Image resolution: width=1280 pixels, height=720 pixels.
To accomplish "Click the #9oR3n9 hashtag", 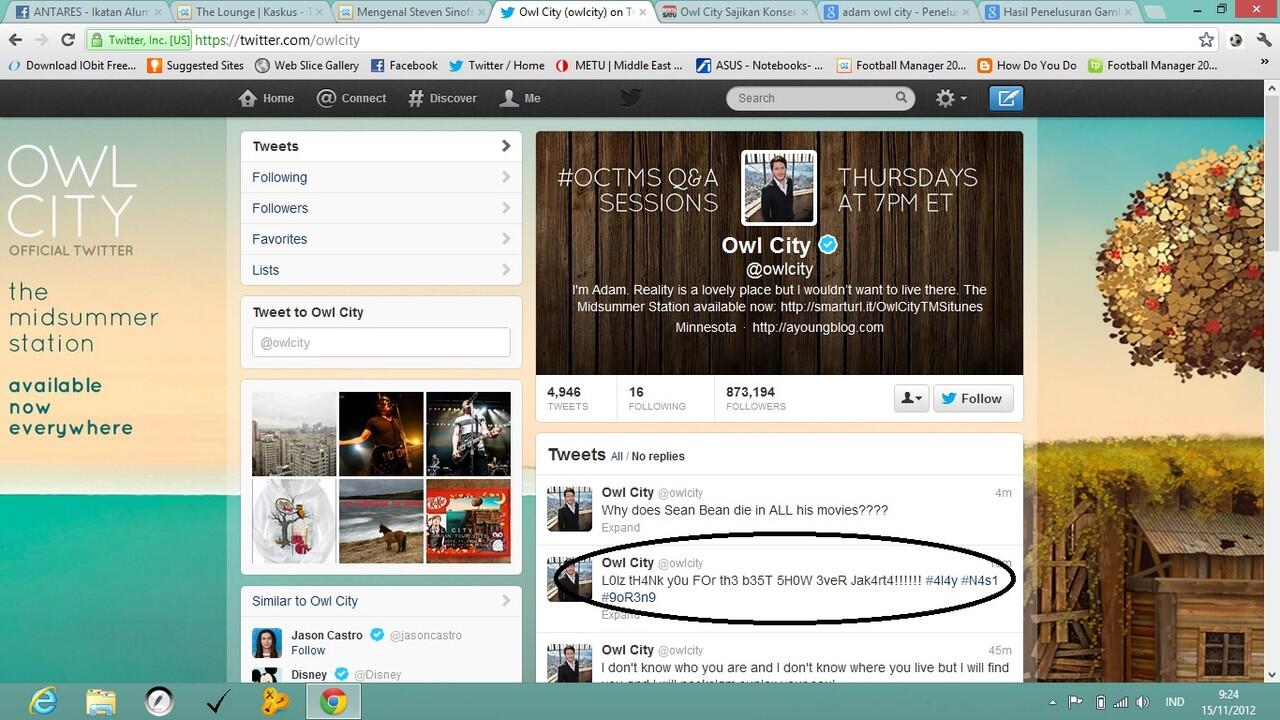I will [629, 597].
